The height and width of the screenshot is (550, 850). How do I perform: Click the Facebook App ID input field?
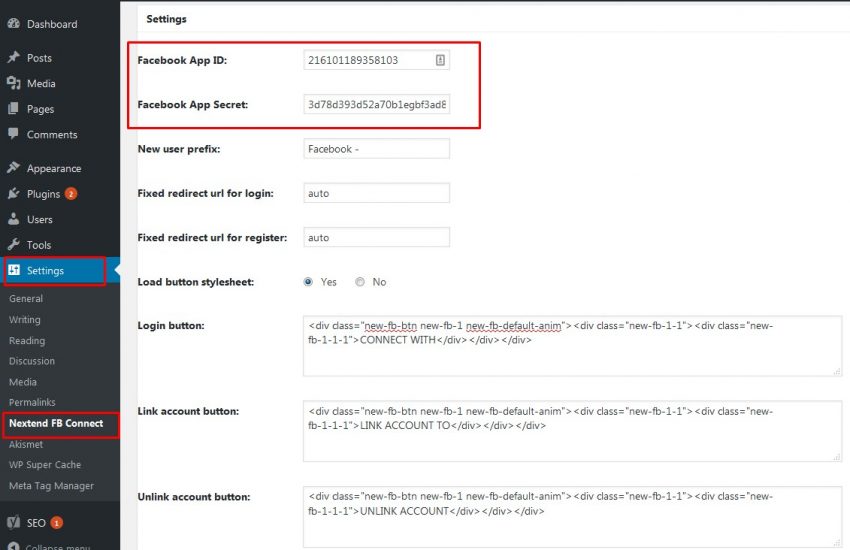(376, 60)
